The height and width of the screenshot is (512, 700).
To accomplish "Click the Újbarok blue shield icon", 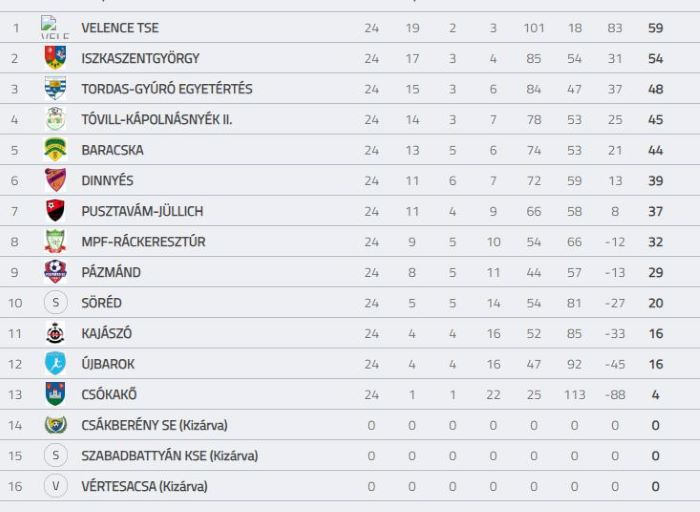I will click(x=55, y=363).
